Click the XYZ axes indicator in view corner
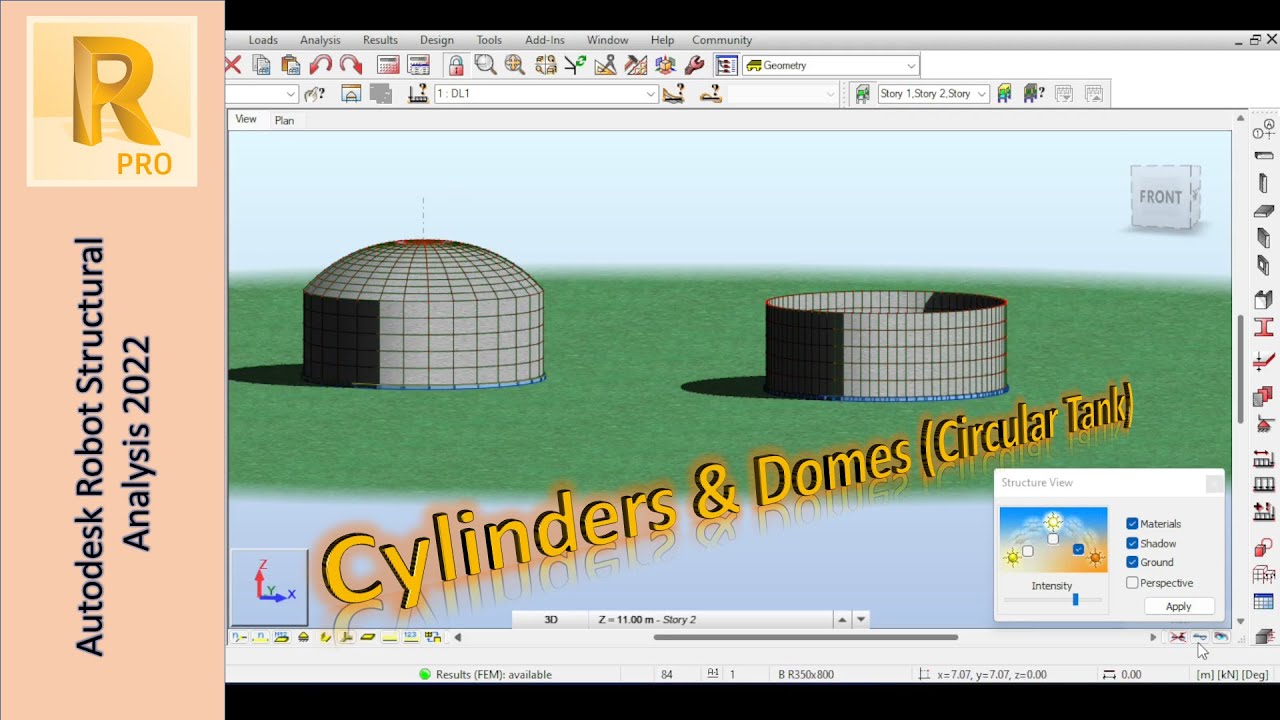The image size is (1280, 720). [270, 587]
